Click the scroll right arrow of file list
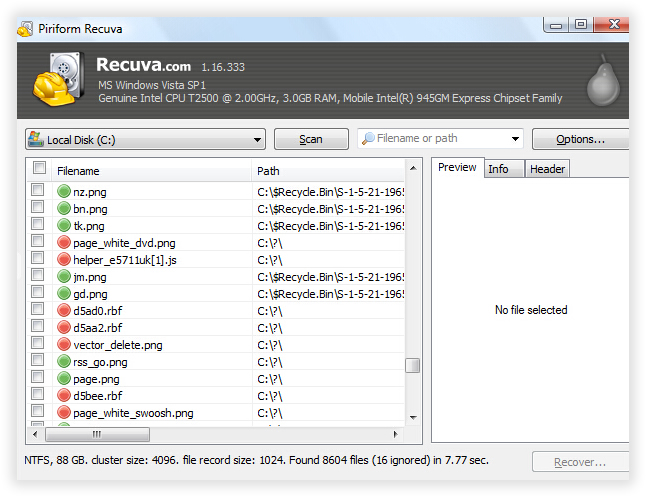 pos(396,434)
